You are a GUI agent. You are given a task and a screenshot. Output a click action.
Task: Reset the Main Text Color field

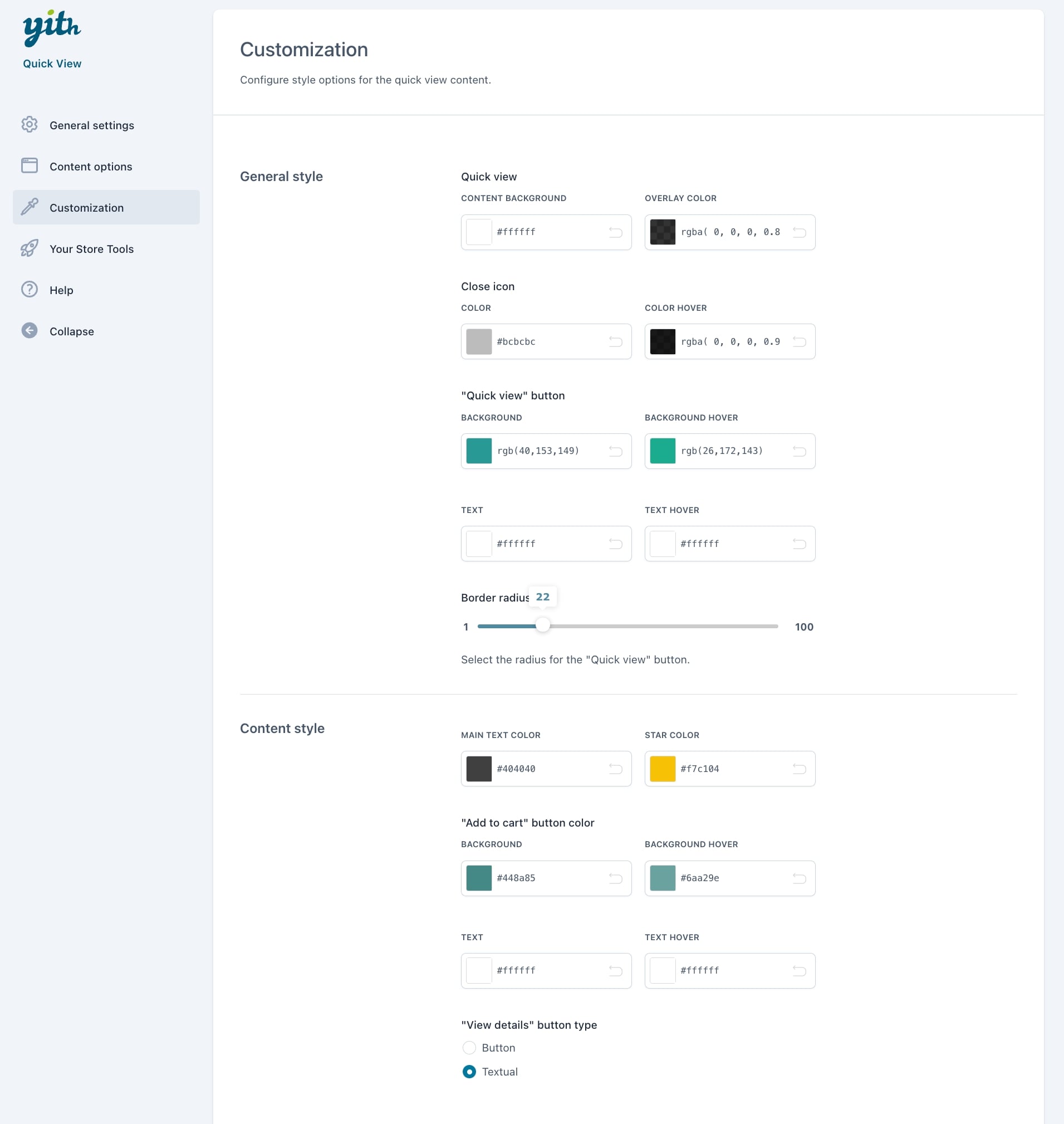click(616, 769)
